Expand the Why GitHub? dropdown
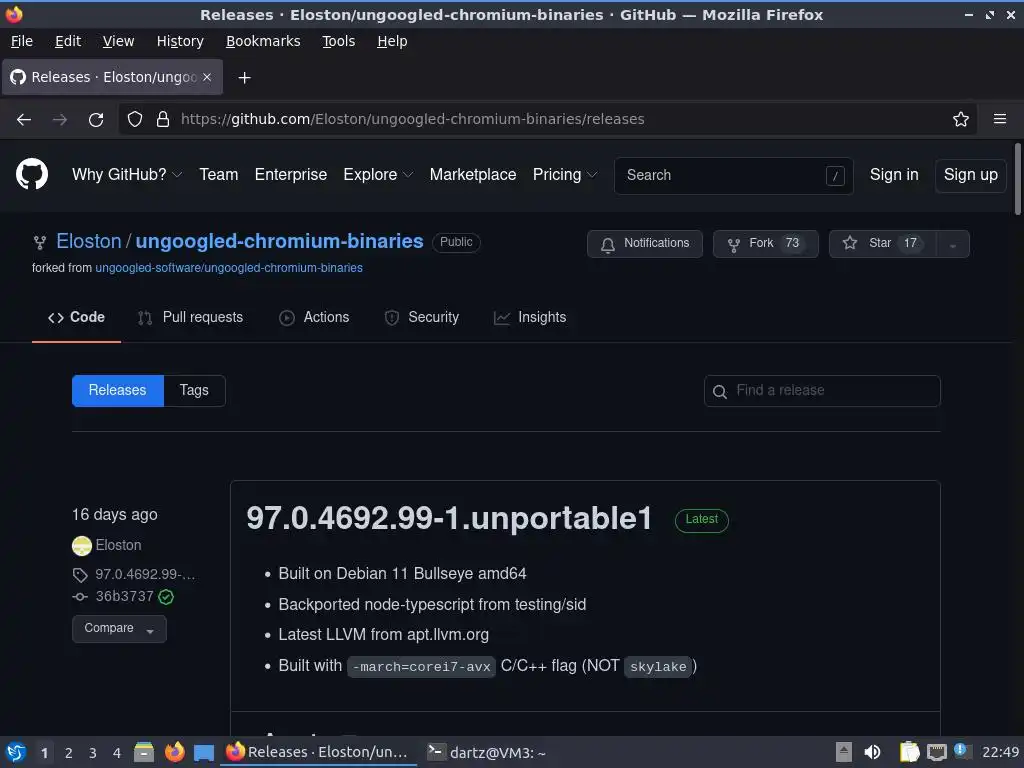The width and height of the screenshot is (1024, 768). (x=127, y=174)
